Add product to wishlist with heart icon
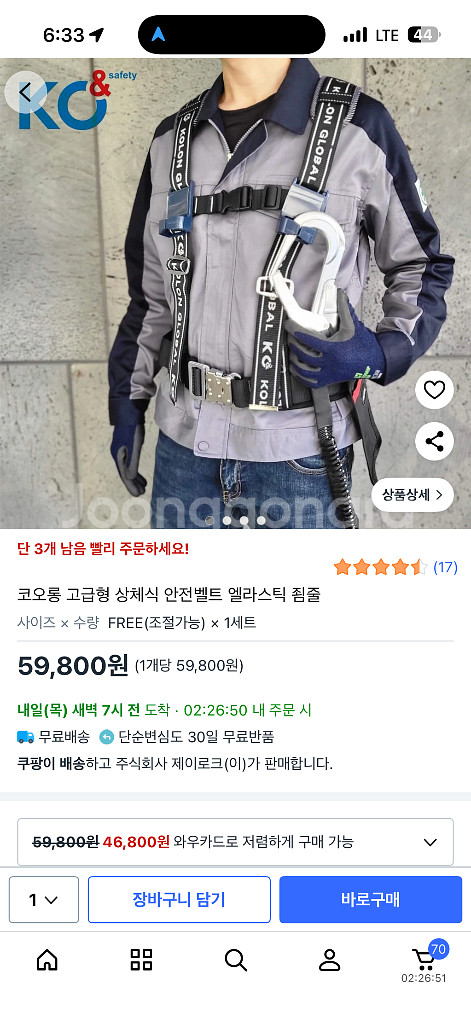471x1024 pixels. point(434,391)
